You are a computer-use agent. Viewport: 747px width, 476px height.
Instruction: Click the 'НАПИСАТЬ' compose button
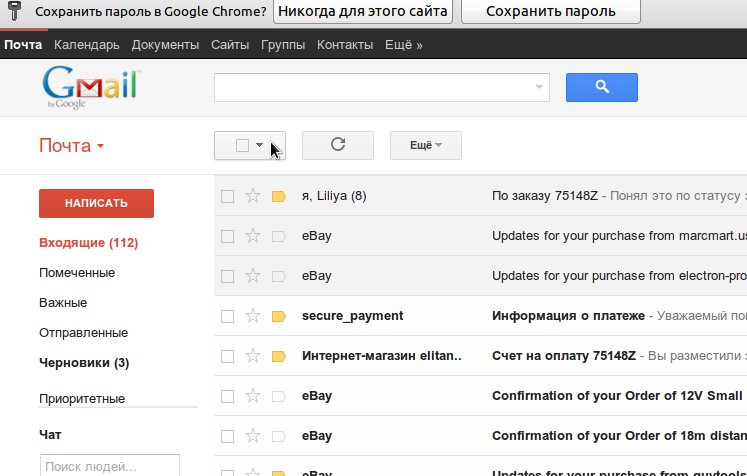click(x=96, y=203)
